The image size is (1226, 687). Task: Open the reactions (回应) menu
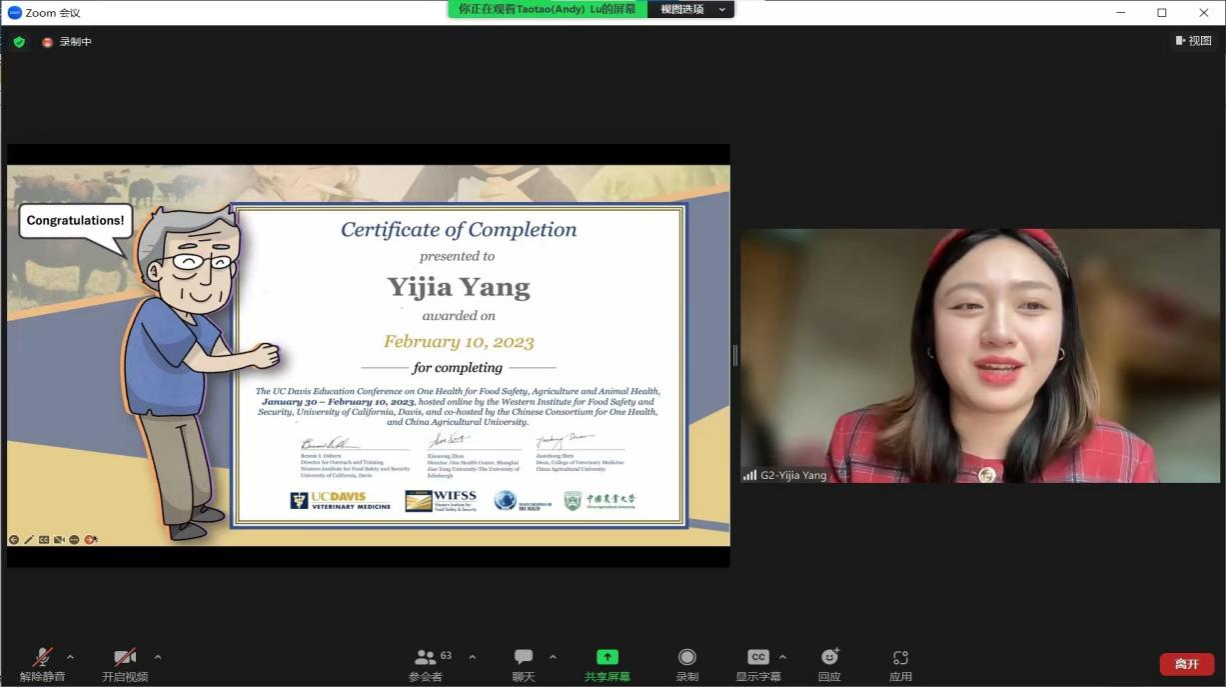click(829, 657)
